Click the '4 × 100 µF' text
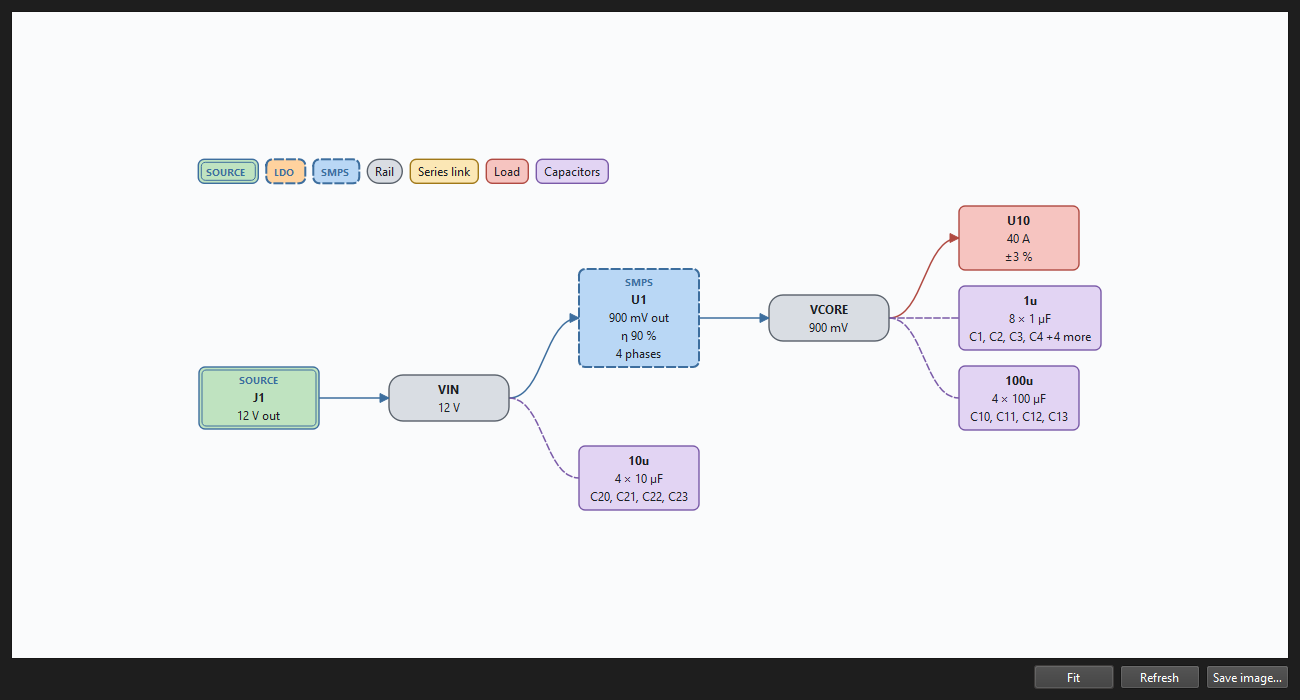The height and width of the screenshot is (700, 1300). tap(1019, 399)
